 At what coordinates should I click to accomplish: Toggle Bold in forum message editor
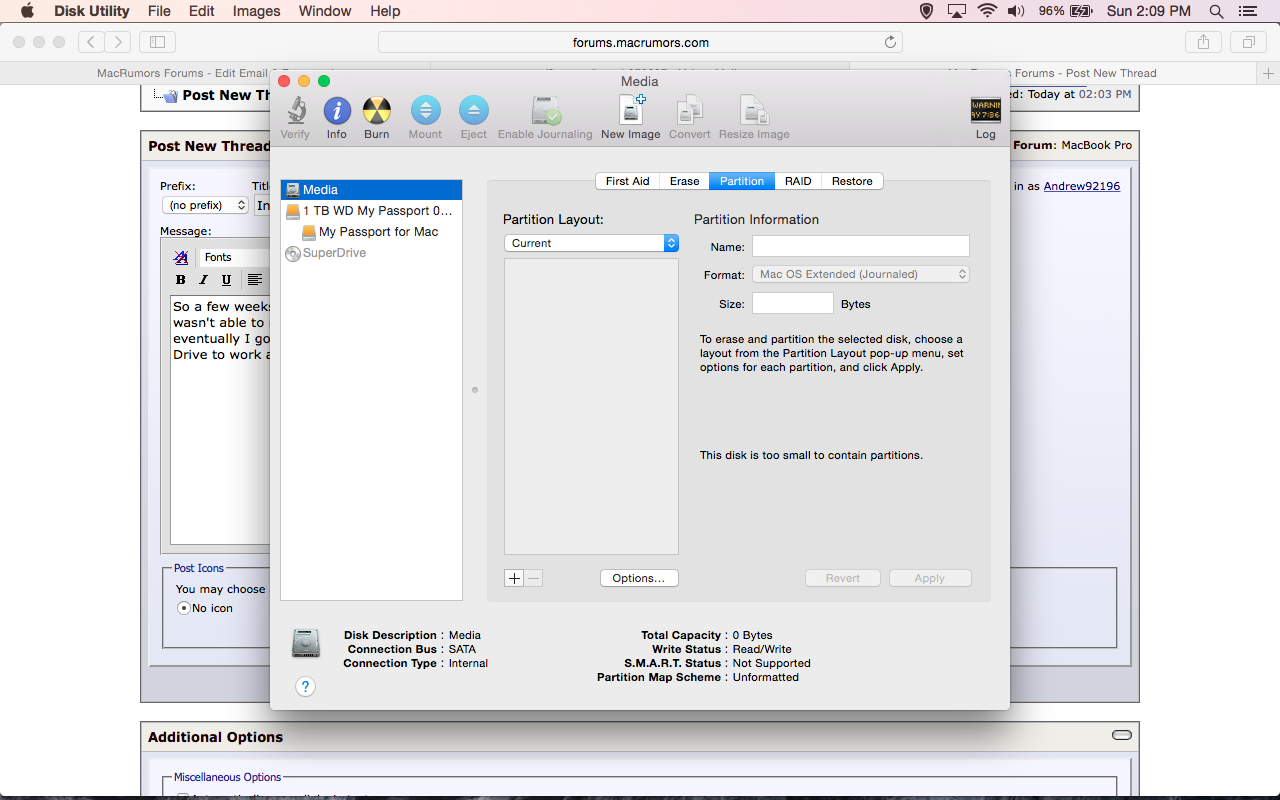(x=181, y=280)
